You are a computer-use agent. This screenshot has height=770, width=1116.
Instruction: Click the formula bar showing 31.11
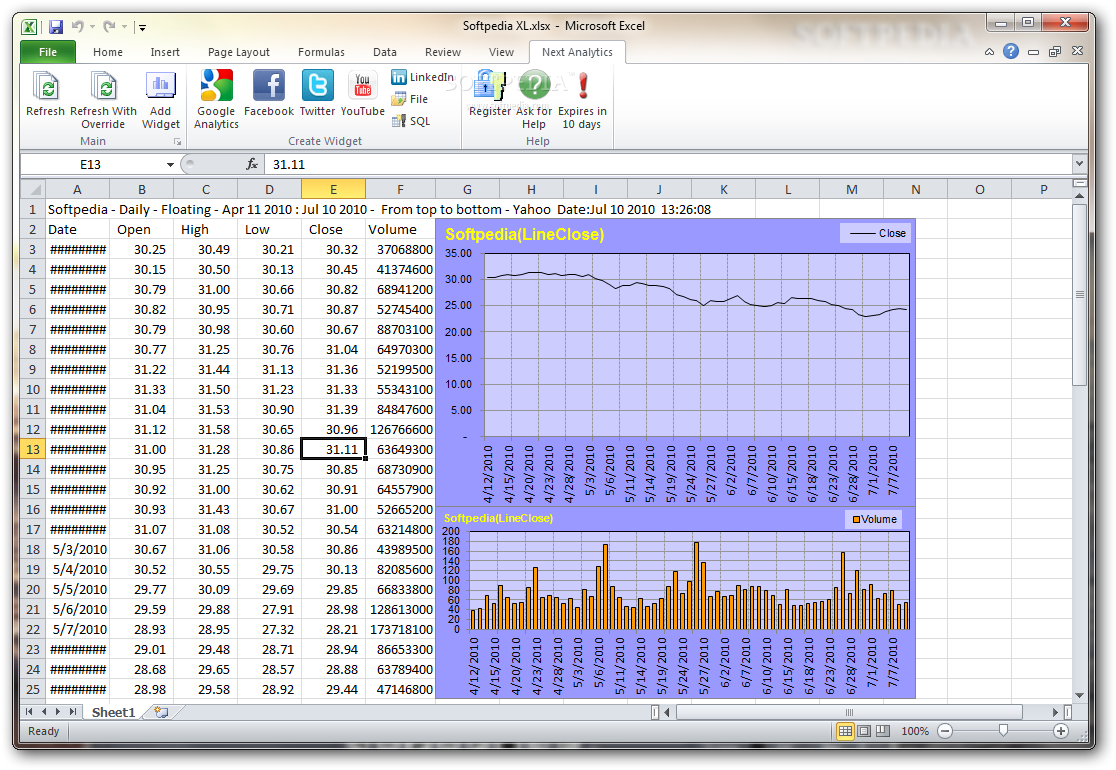[669, 164]
